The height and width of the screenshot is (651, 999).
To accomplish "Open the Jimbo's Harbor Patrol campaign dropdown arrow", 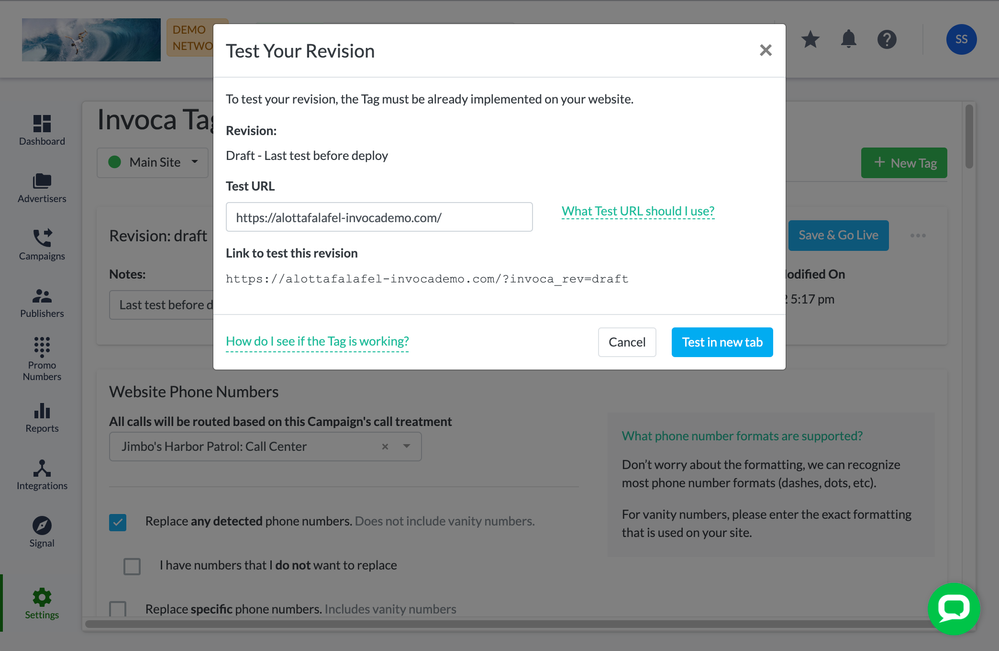I will click(406, 447).
